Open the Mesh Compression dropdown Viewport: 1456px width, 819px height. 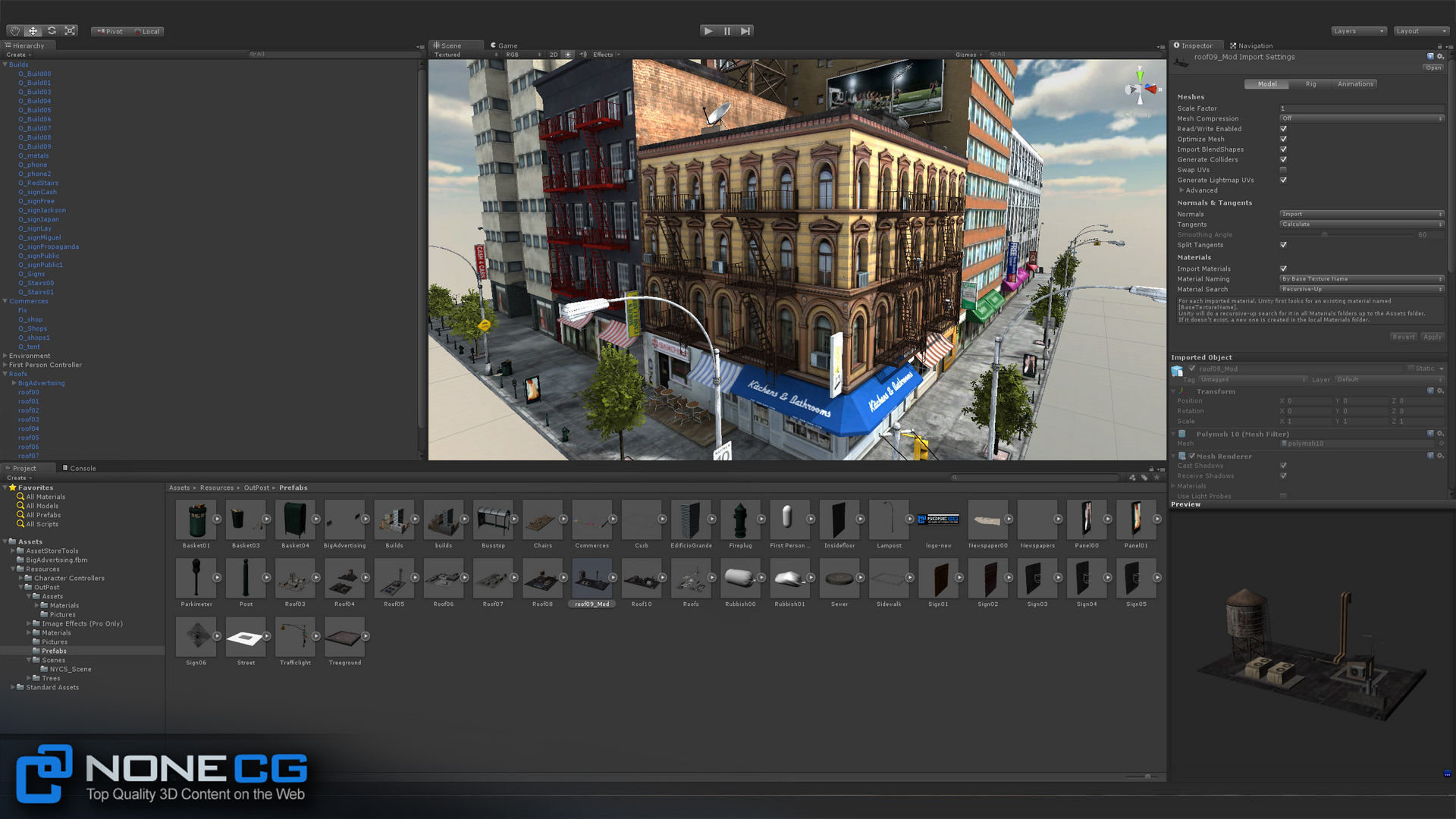point(1361,119)
